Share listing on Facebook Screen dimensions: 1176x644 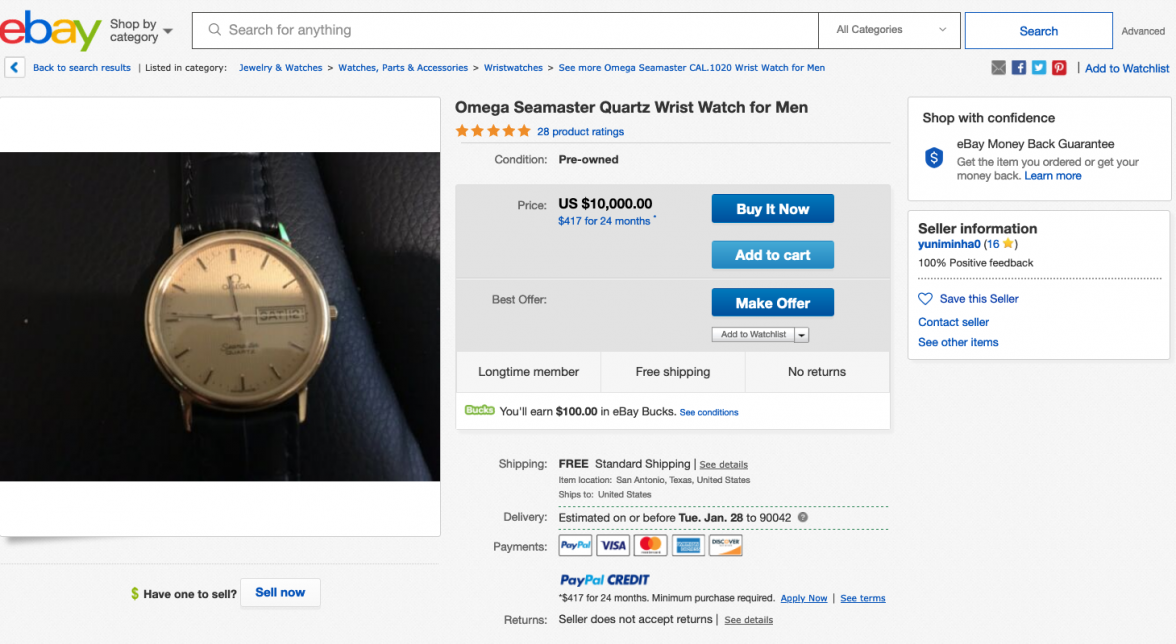(1019, 68)
